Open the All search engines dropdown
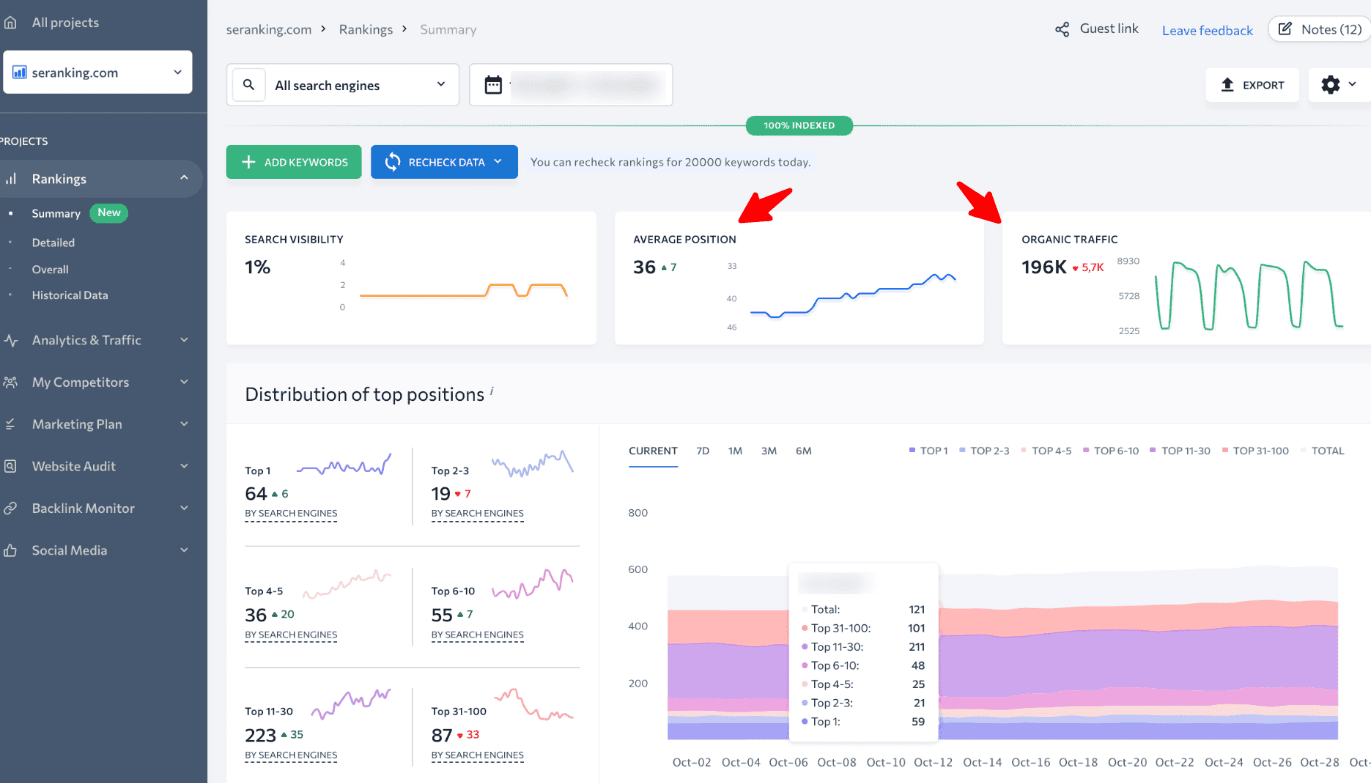Image resolution: width=1371 pixels, height=783 pixels. click(360, 85)
